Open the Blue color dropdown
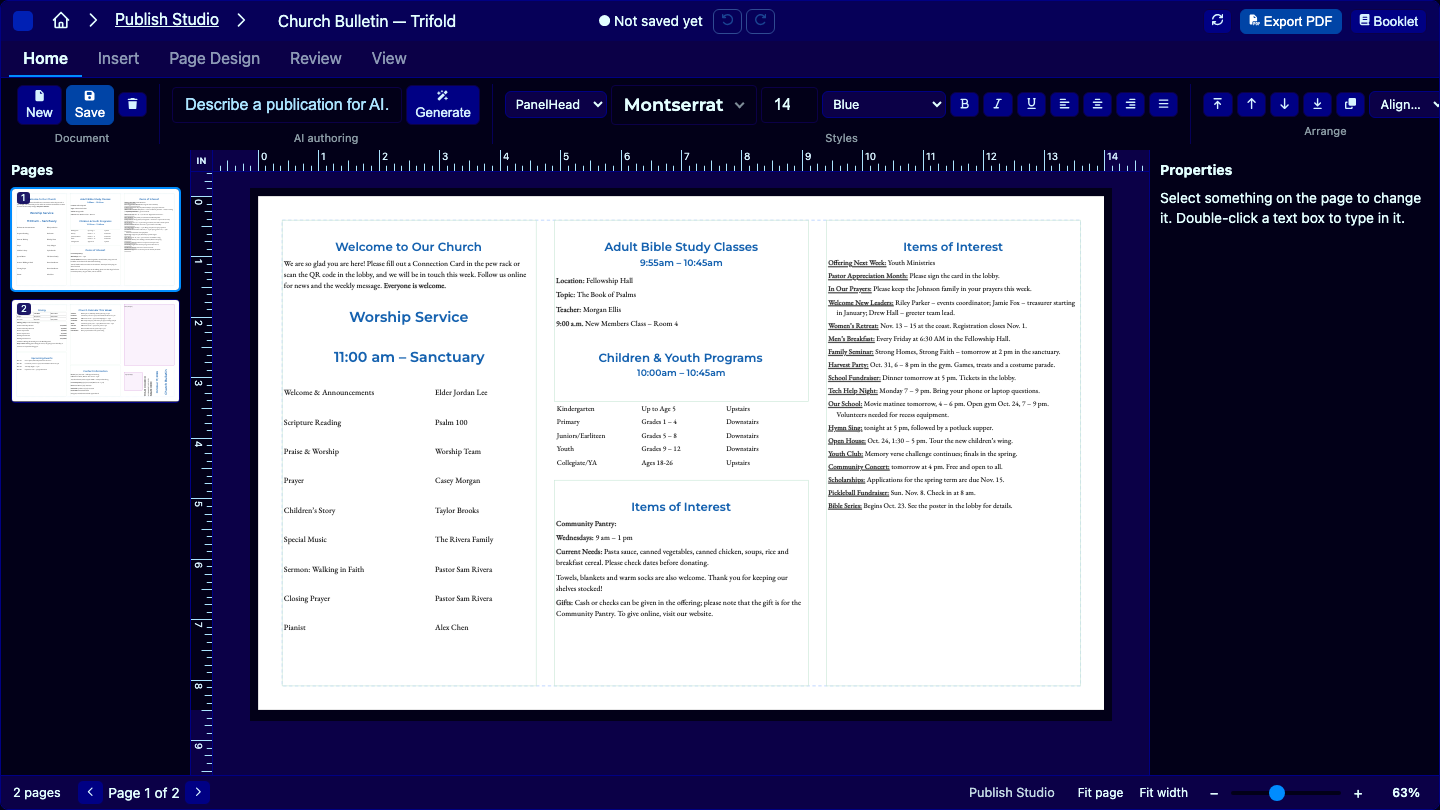 (884, 104)
